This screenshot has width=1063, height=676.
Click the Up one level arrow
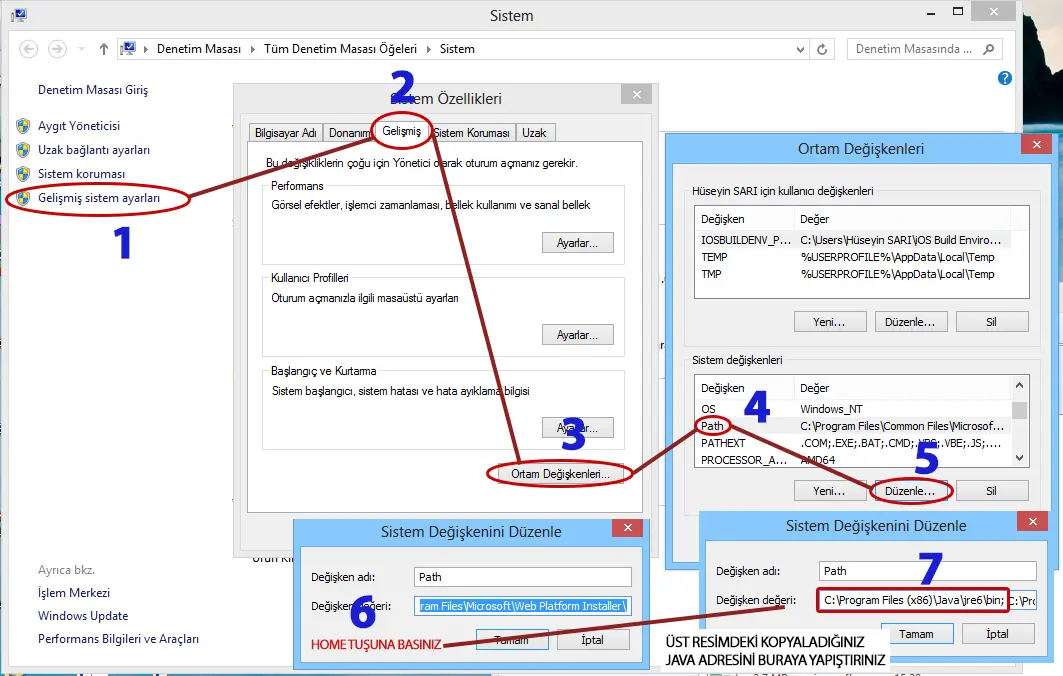[x=104, y=49]
